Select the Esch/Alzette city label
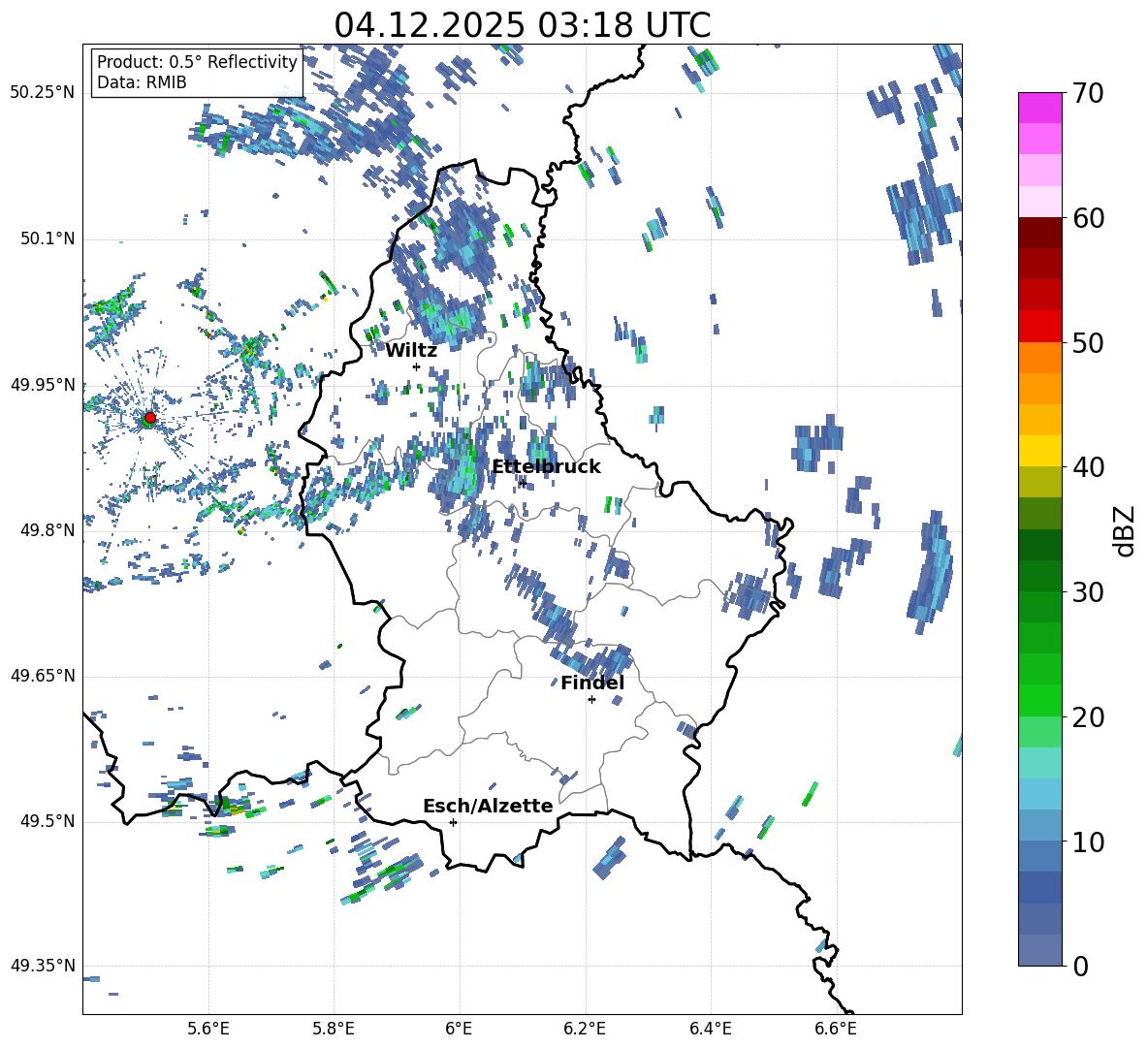The width and height of the screenshot is (1148, 1048). coord(488,807)
